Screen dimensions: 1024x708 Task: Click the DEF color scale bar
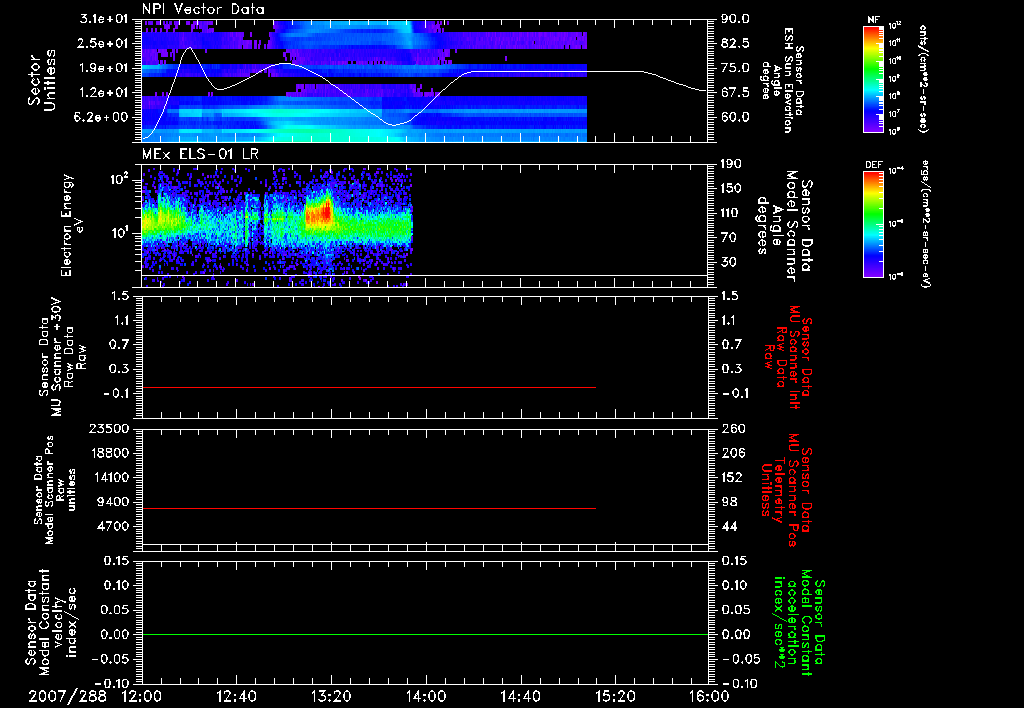tap(874, 224)
